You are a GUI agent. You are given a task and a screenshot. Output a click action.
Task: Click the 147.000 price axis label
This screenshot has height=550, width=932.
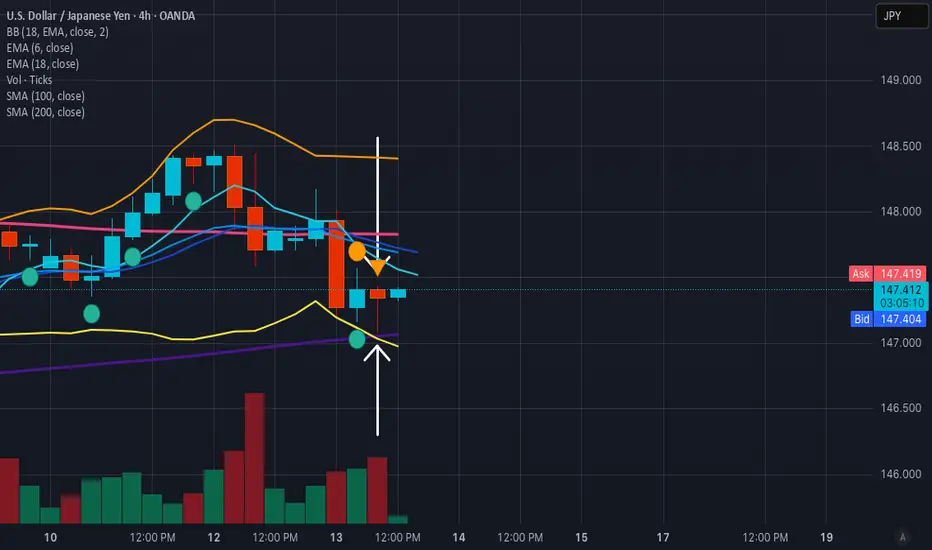coord(900,343)
